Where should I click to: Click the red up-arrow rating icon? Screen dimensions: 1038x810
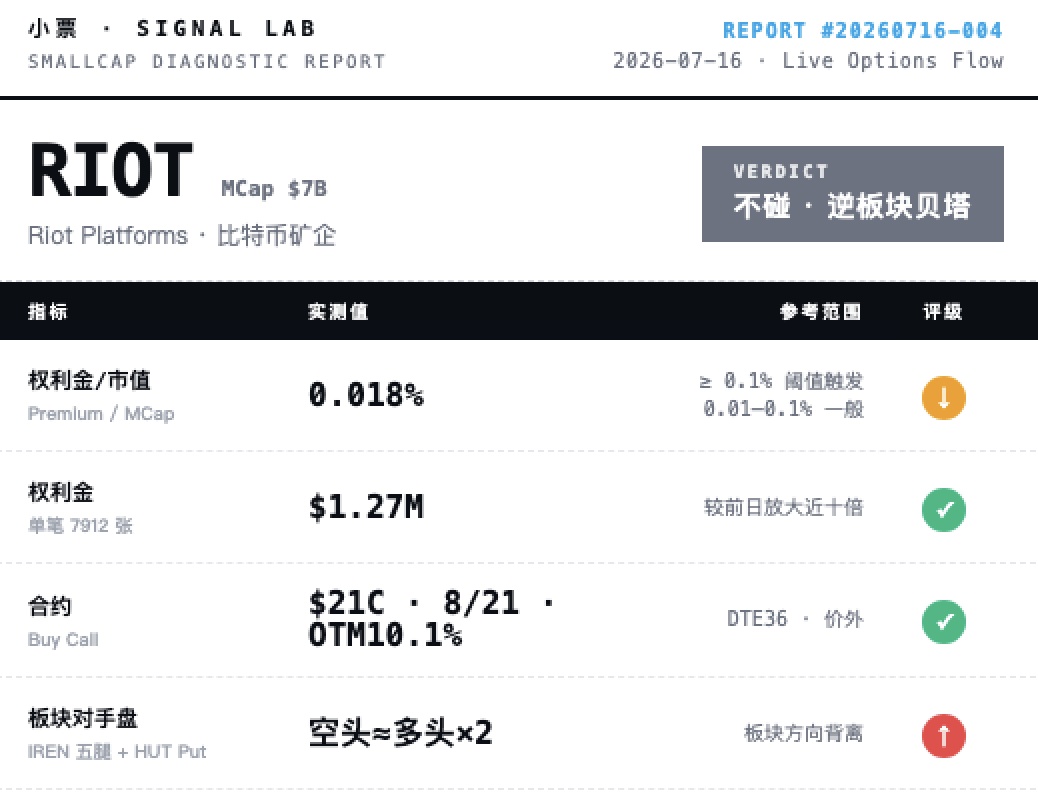point(943,735)
